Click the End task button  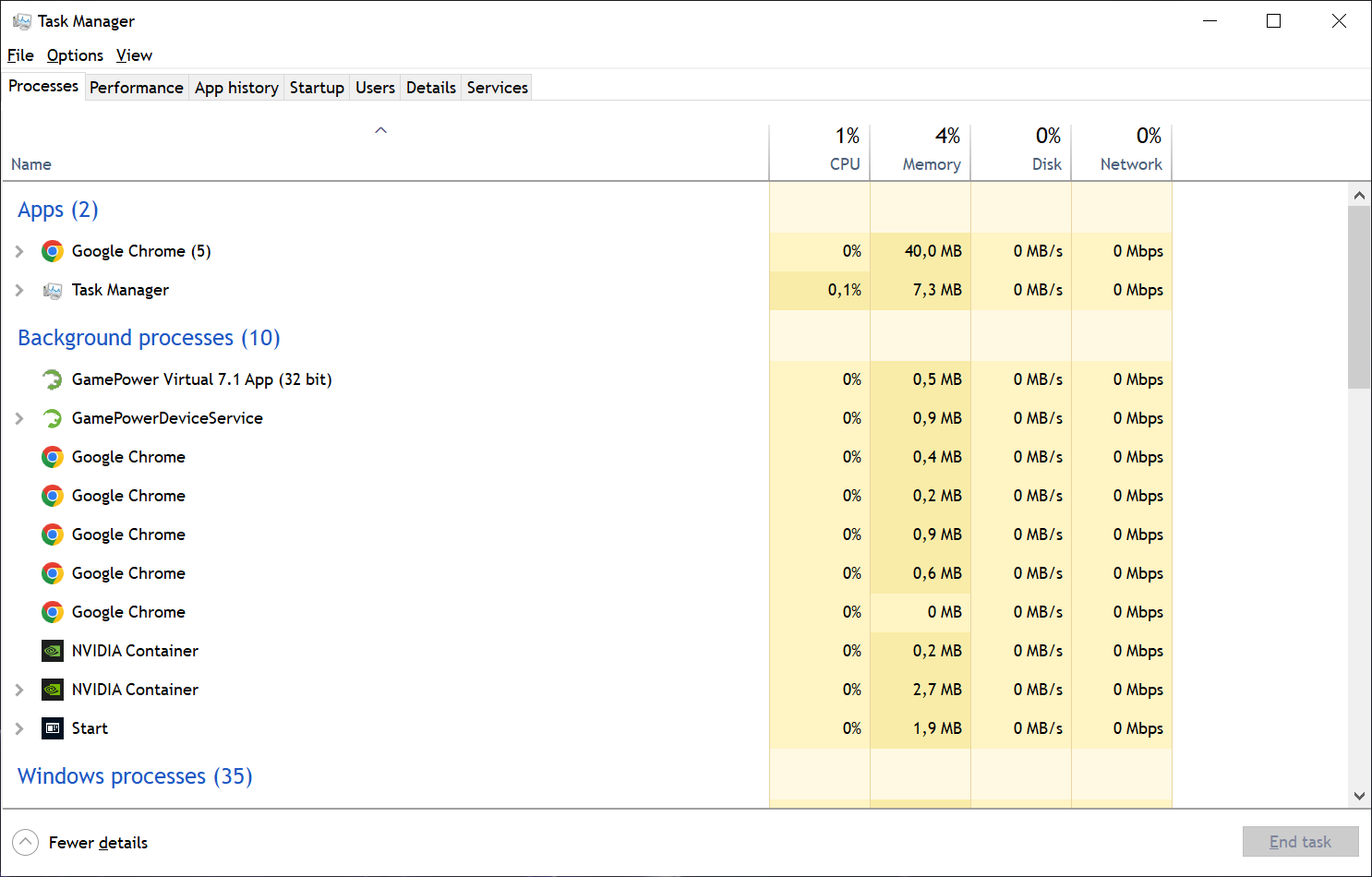1300,842
